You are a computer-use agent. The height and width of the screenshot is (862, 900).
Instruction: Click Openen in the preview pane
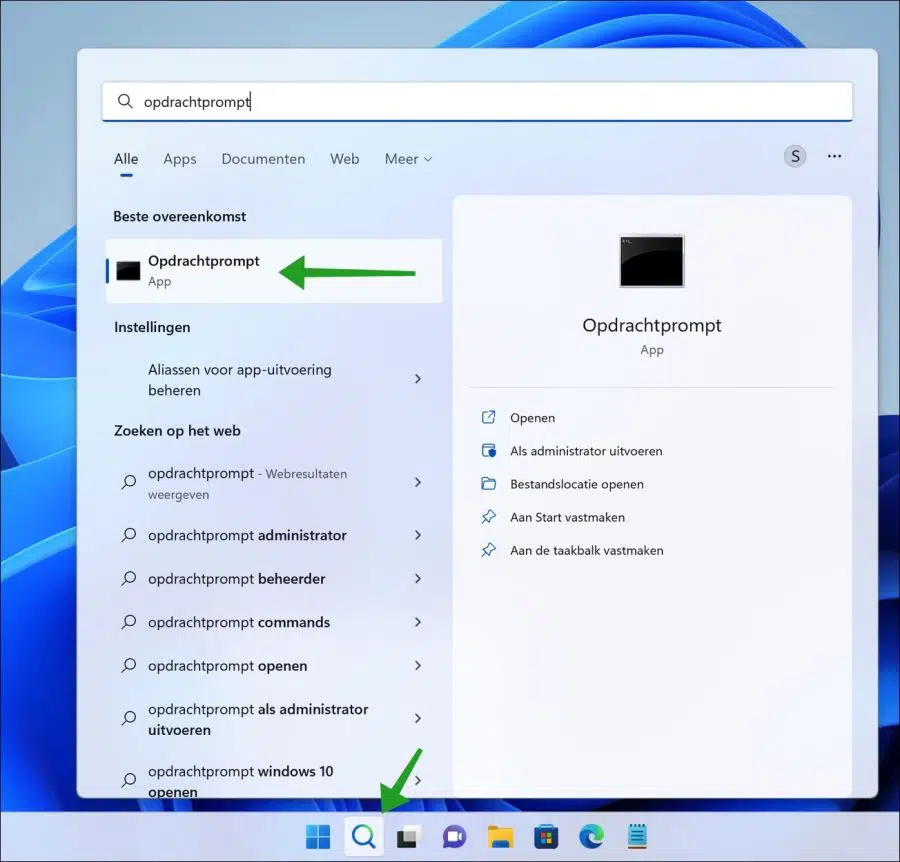tap(532, 418)
